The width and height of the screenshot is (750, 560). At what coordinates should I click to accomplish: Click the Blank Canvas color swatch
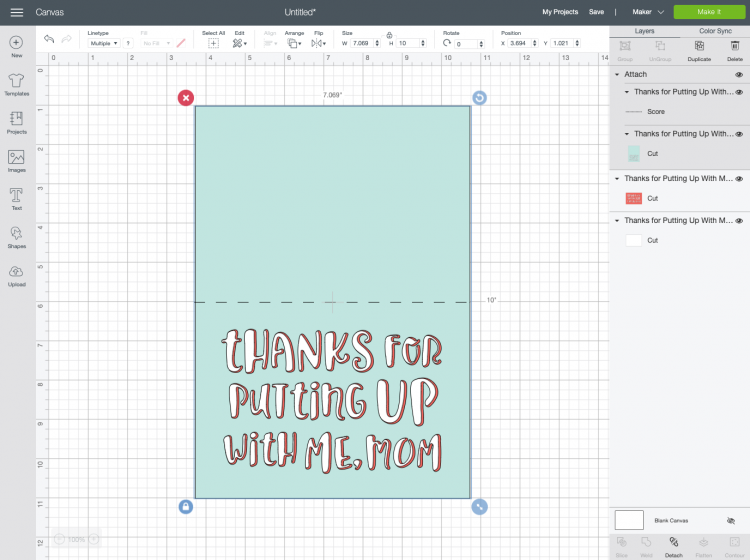[x=629, y=520]
